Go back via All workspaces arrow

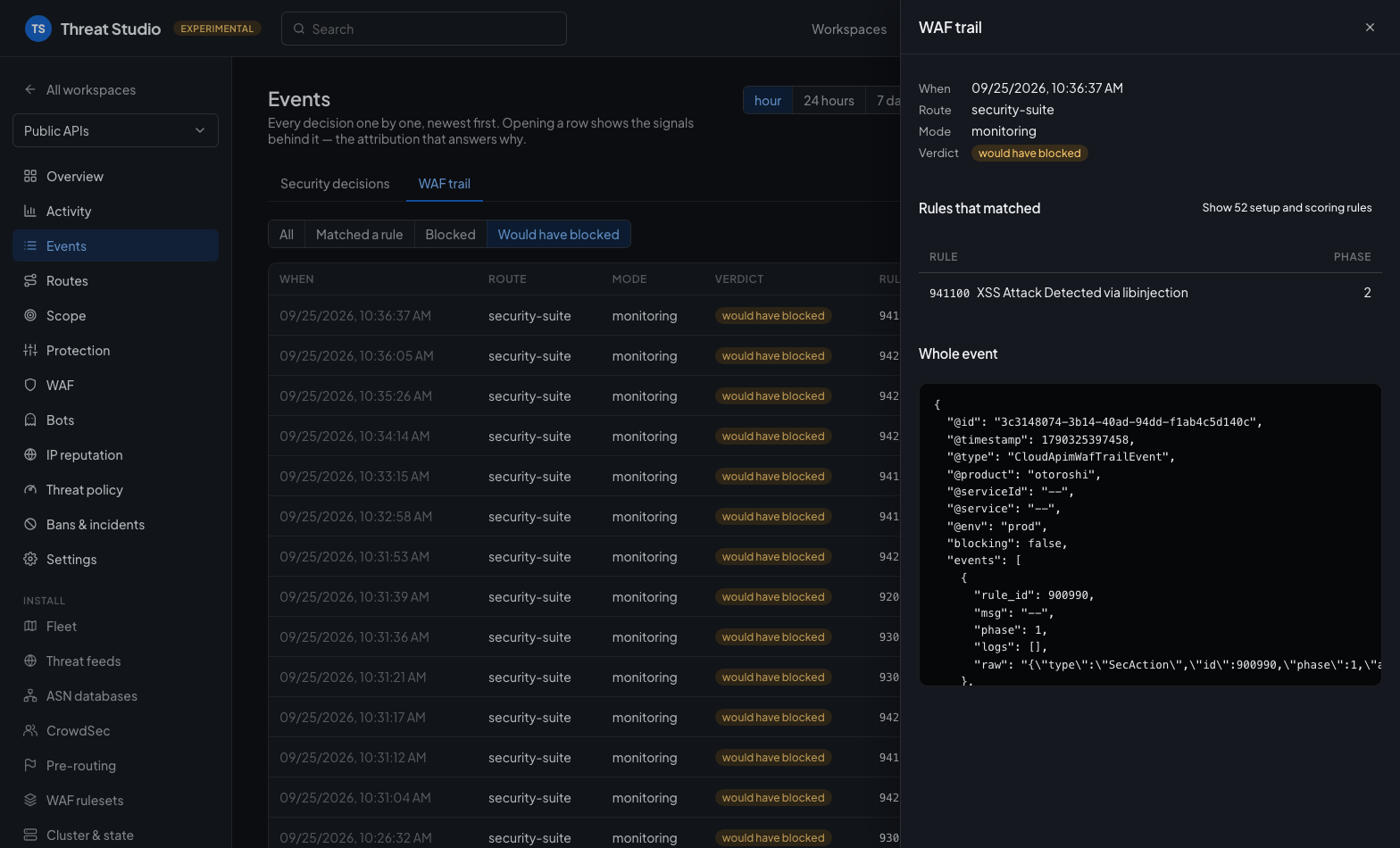pyautogui.click(x=30, y=89)
